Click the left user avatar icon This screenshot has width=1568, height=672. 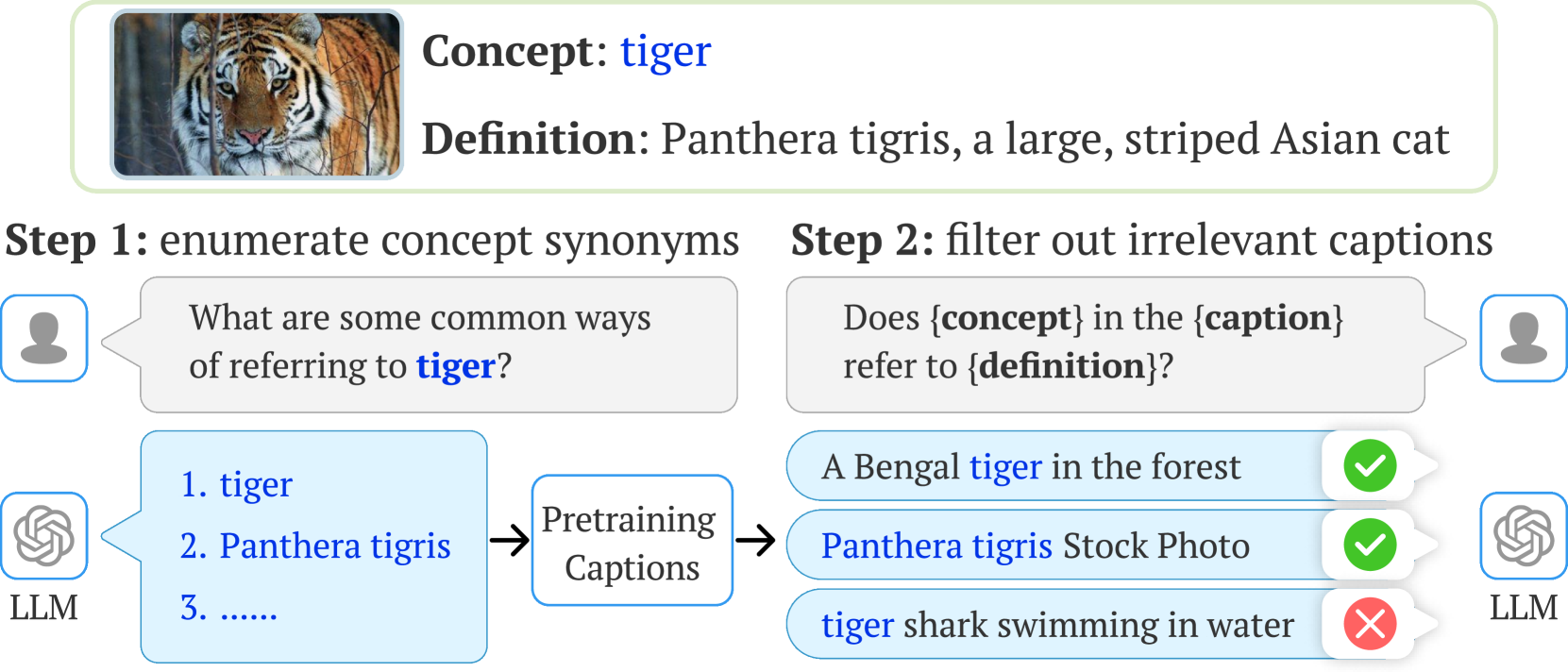pos(44,339)
